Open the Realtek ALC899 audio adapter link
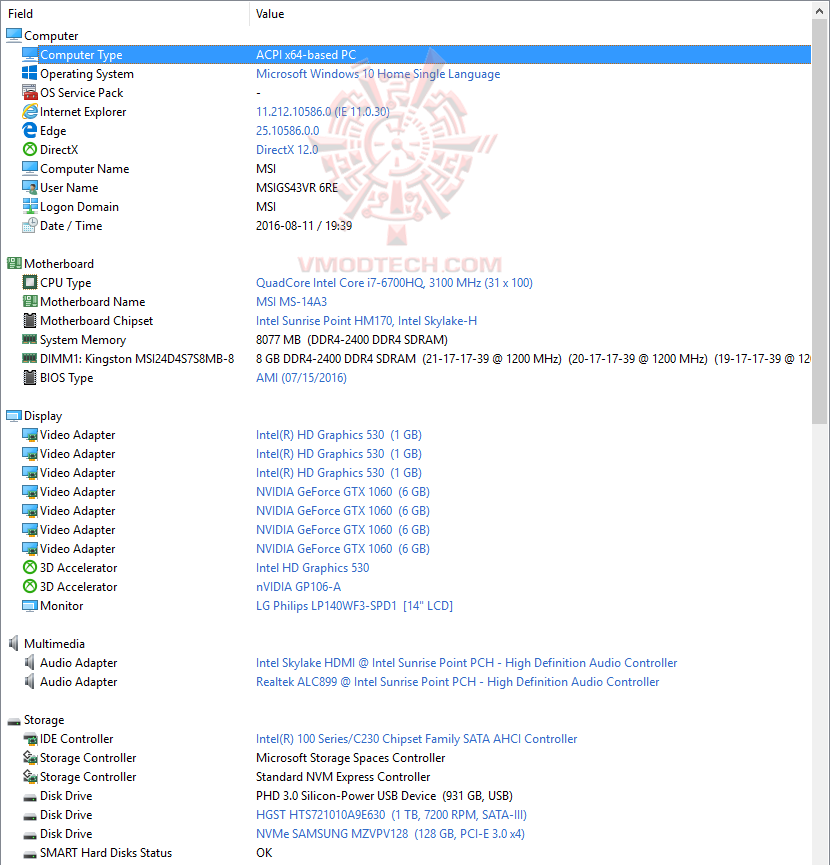The width and height of the screenshot is (830, 865). 457,682
